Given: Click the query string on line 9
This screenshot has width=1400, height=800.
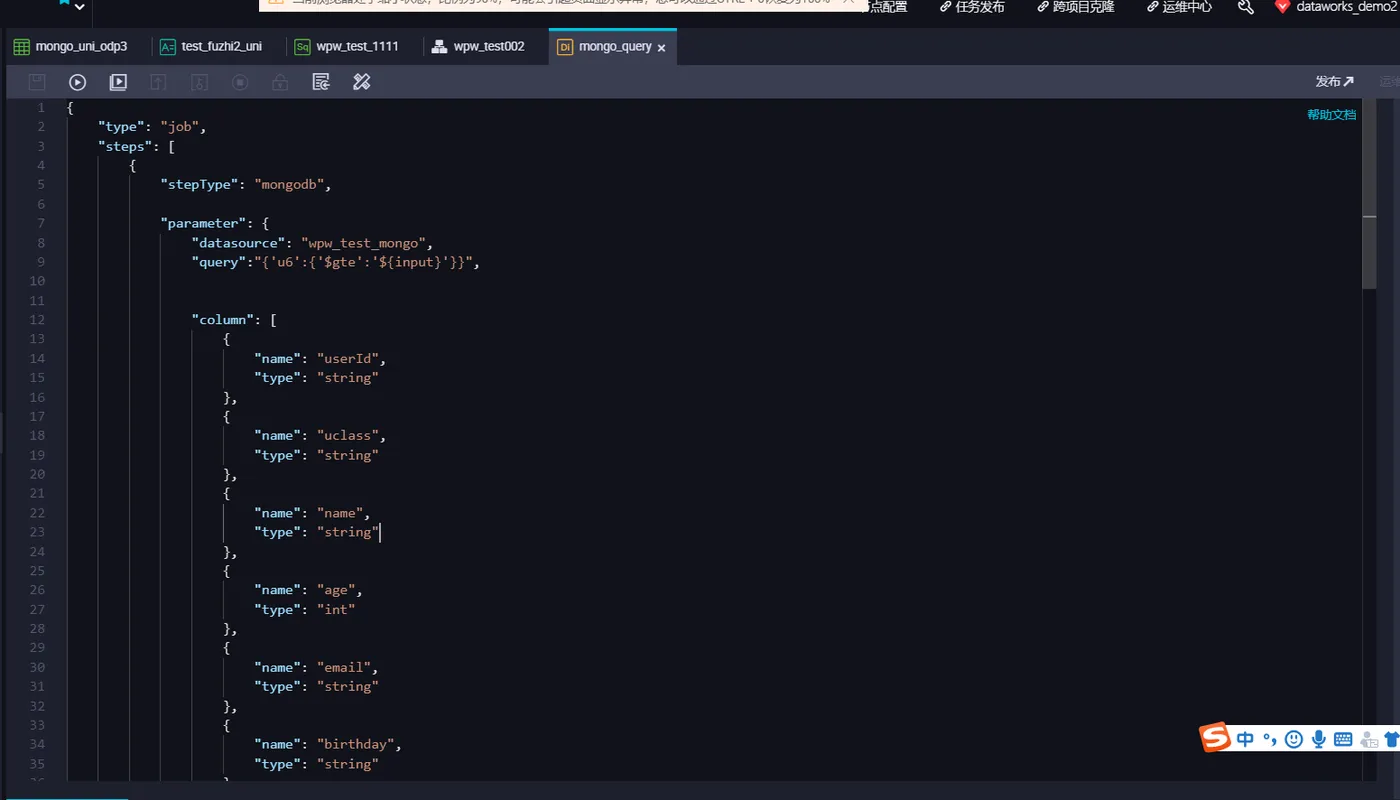Looking at the screenshot, I should coord(363,262).
